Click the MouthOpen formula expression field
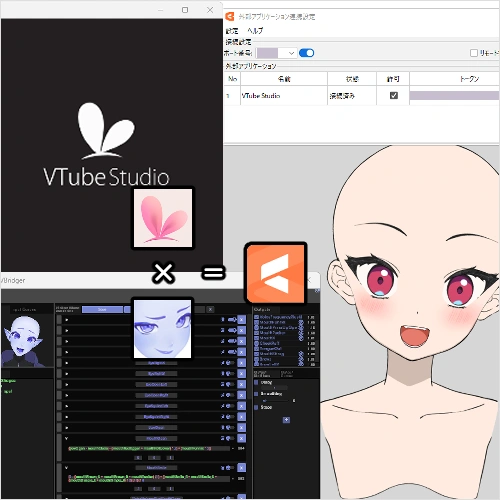 [x=149, y=449]
